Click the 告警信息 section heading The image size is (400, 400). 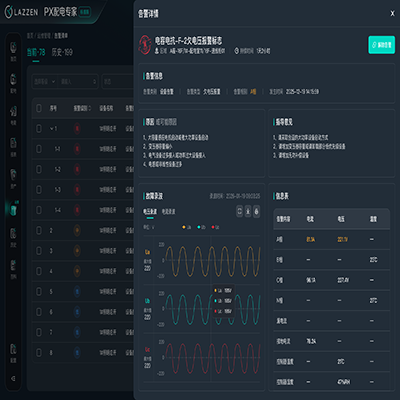coord(154,76)
